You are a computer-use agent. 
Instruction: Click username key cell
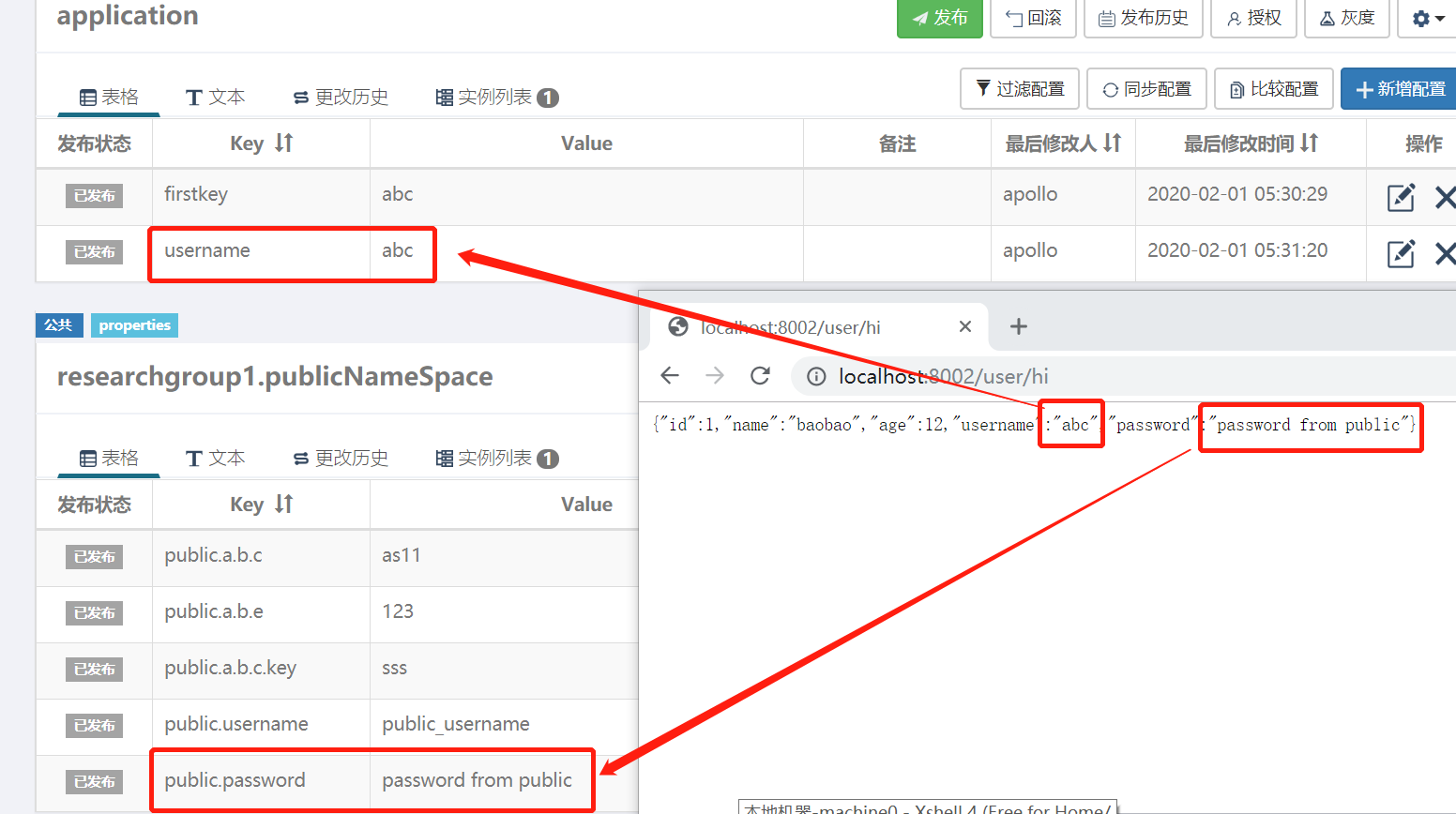261,253
